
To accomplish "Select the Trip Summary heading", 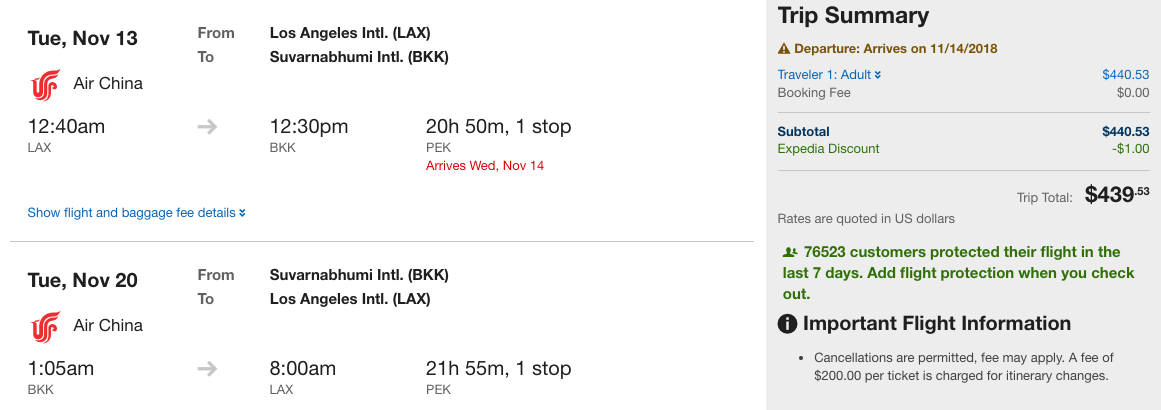I will 853,16.
